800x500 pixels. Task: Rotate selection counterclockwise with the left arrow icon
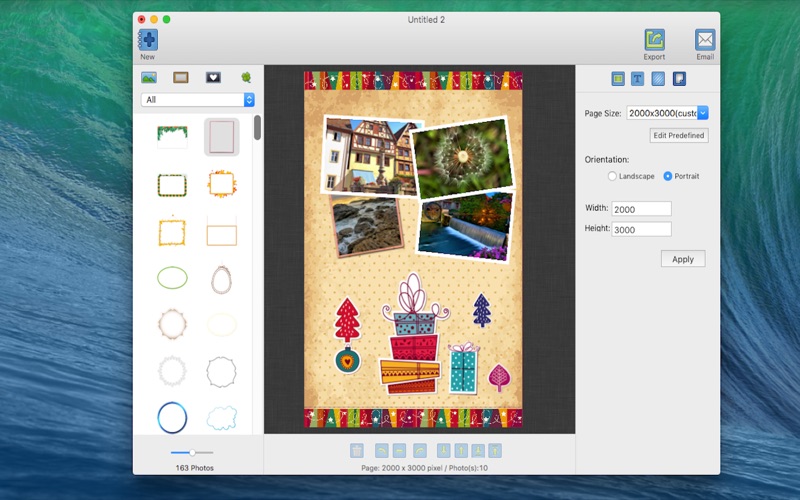(x=382, y=451)
